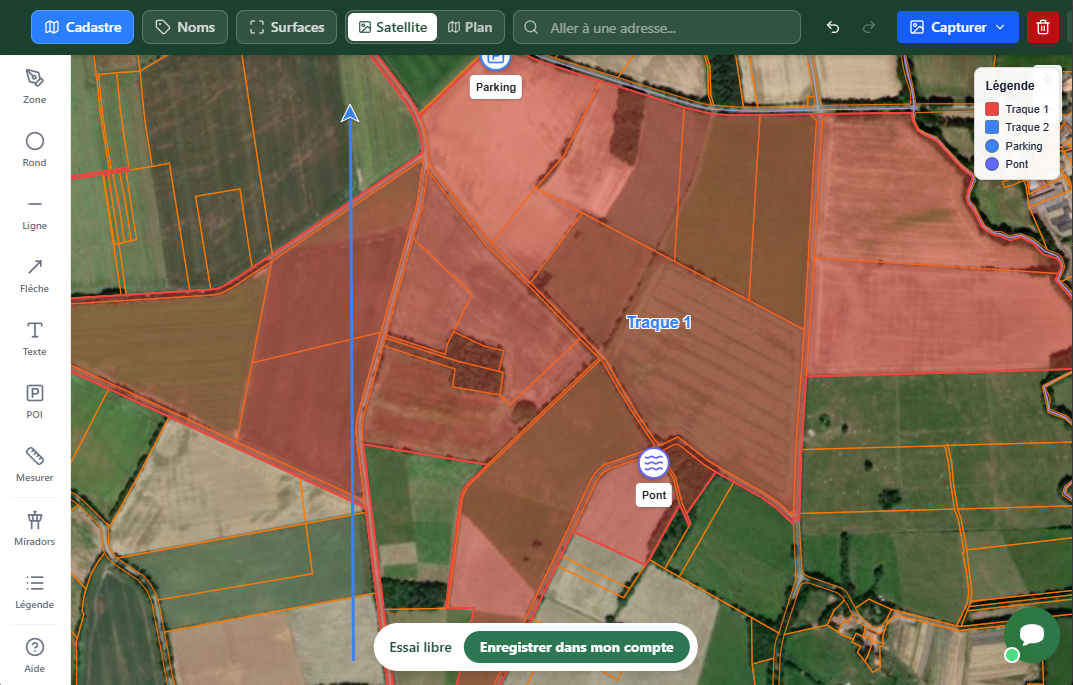Screen dimensions: 1073x685
Task: Click the Légende panel title
Action: tap(1009, 86)
